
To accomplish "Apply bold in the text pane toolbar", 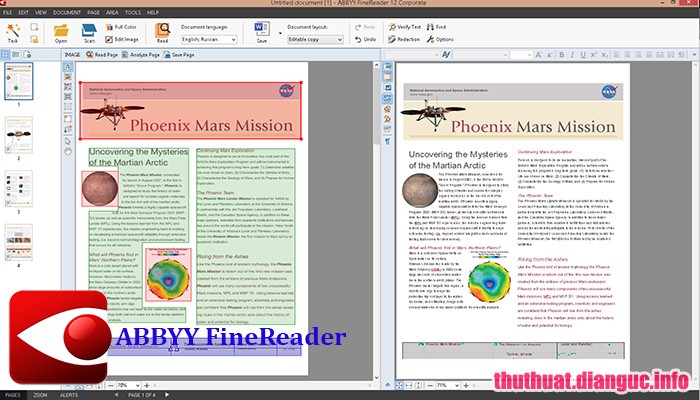I will pyautogui.click(x=562, y=54).
